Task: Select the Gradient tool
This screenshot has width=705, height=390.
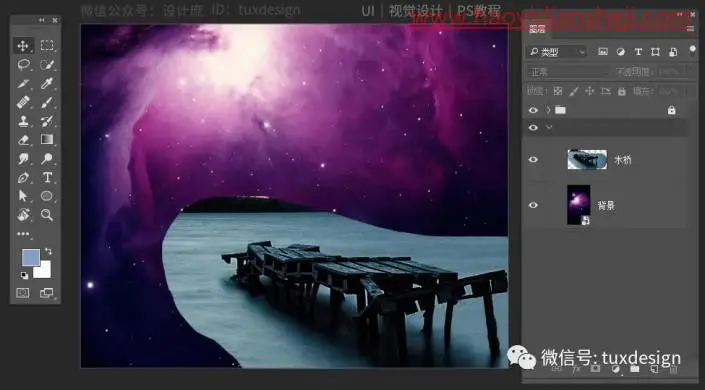Action: point(47,140)
